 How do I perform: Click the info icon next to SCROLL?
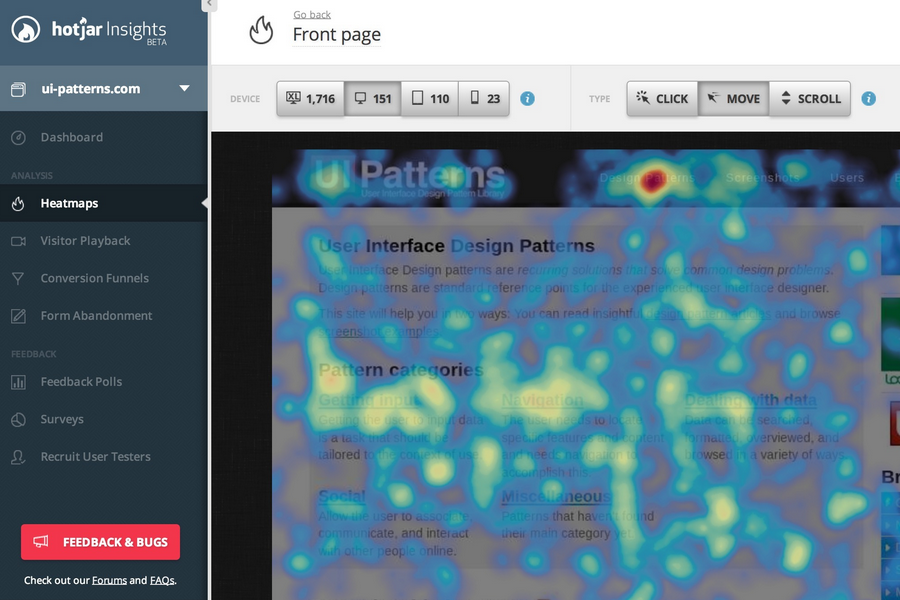868,99
